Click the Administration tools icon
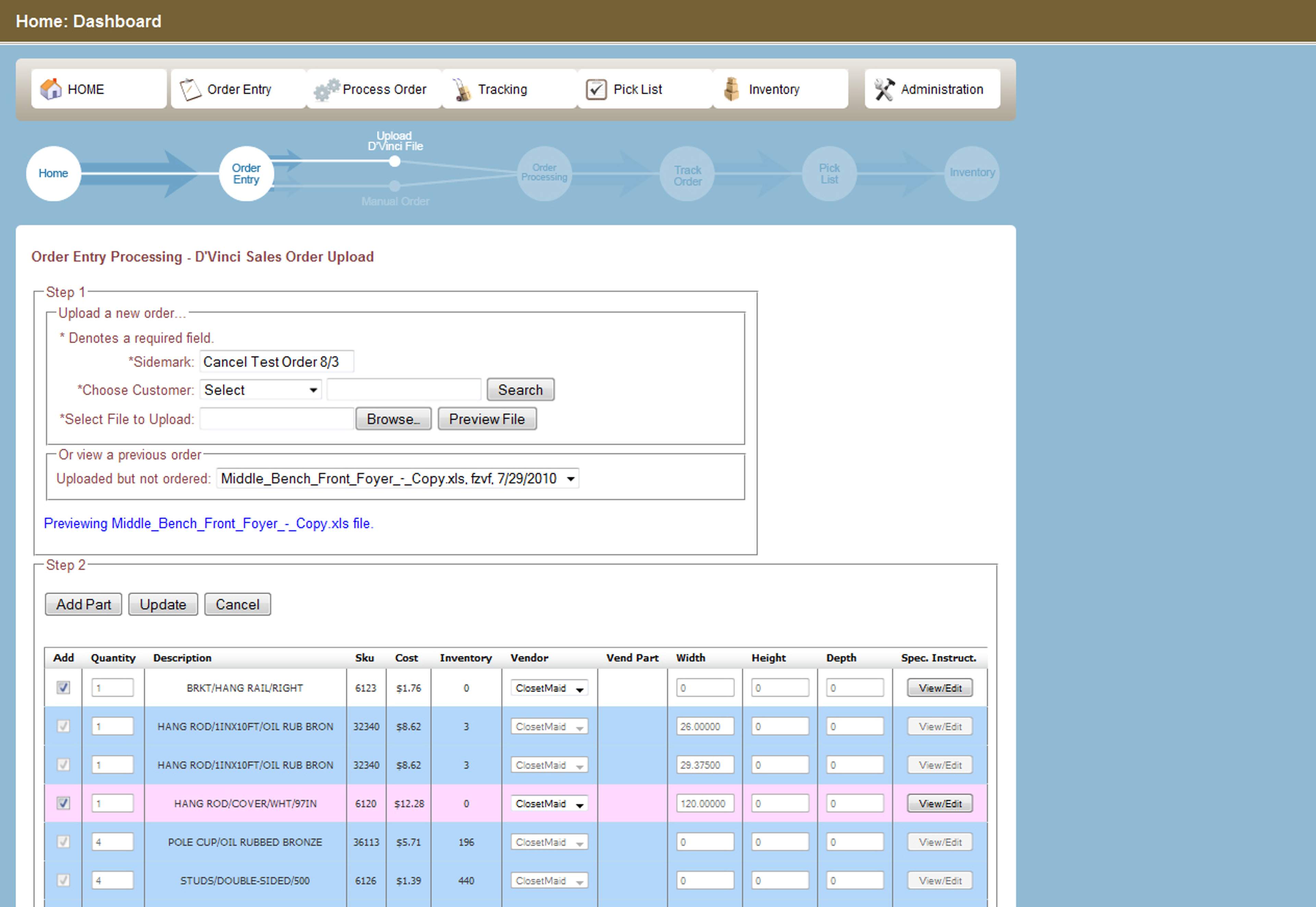 (x=884, y=89)
